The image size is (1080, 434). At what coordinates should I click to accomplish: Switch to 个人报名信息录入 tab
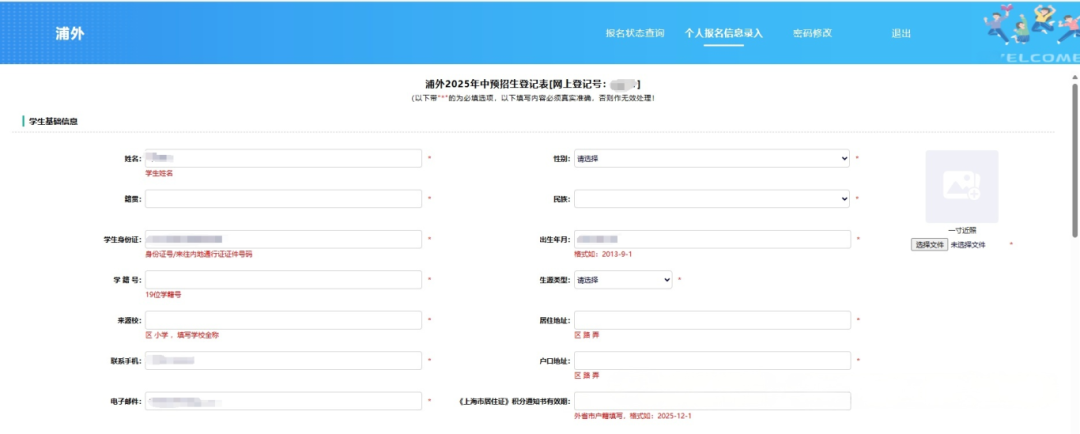pos(723,33)
